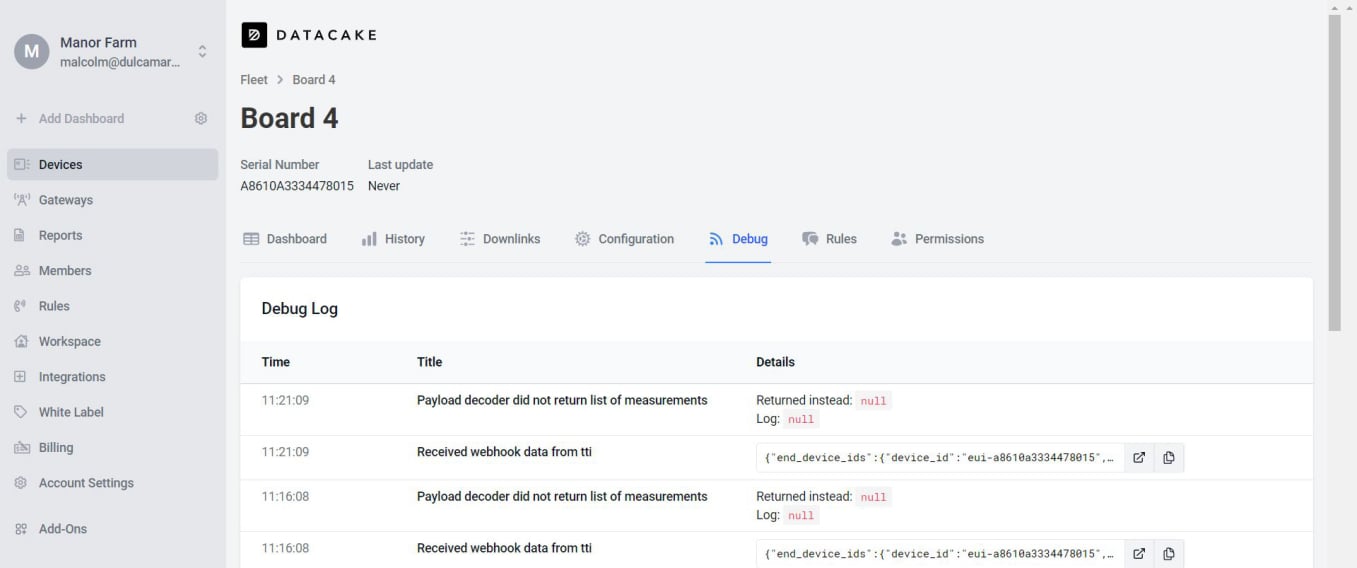Screen dimensions: 1357x568
Task: Click the Details column header
Action: point(775,362)
